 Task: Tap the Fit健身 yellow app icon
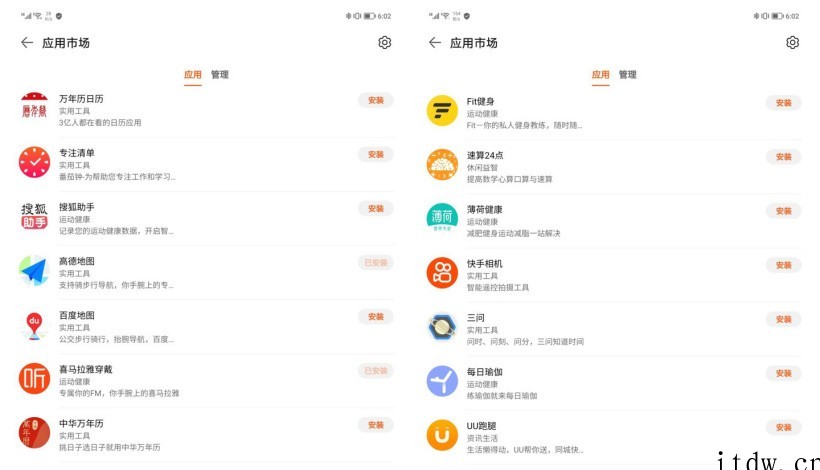click(x=442, y=110)
